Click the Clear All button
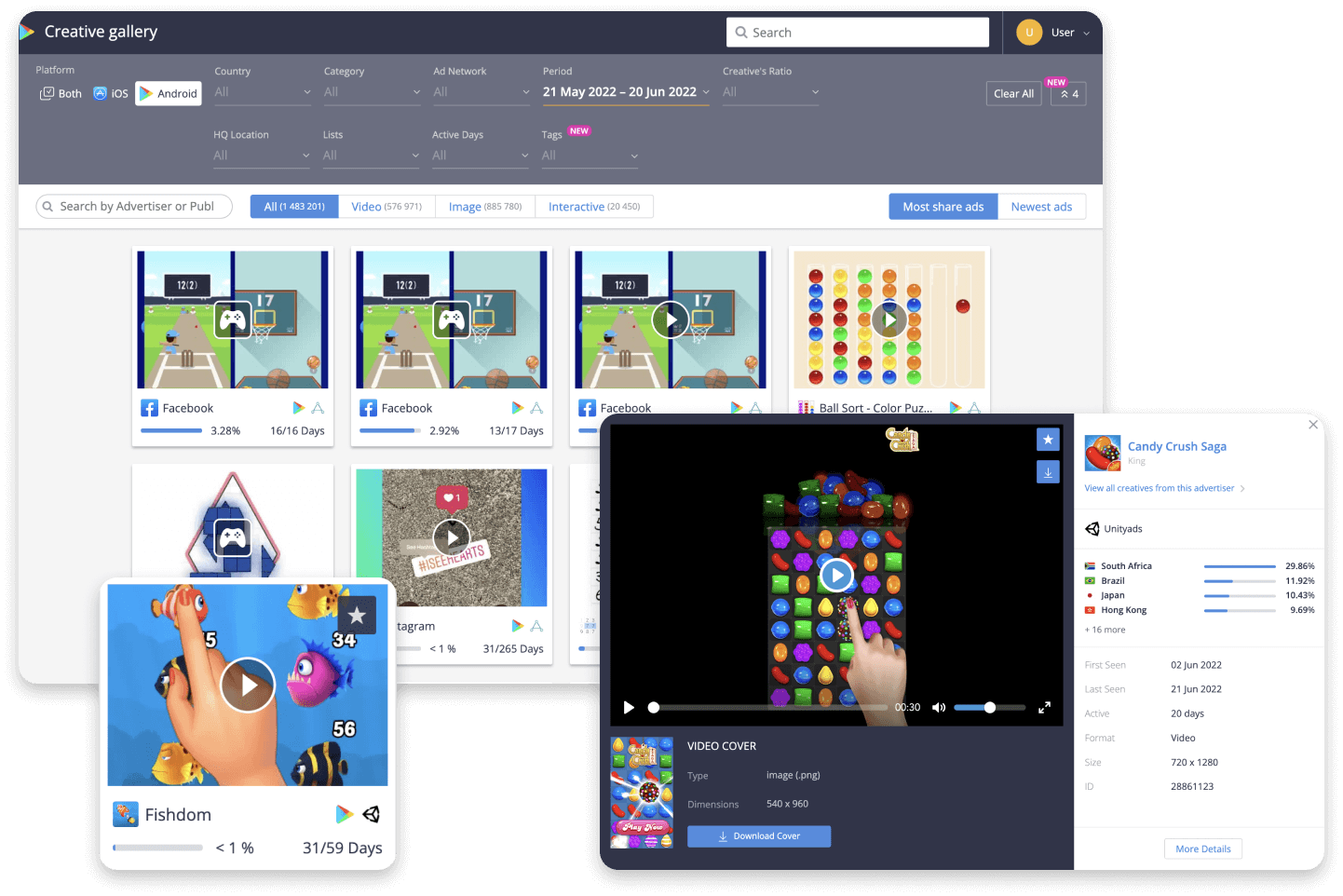Viewport: 1343px width, 896px height. point(1013,93)
